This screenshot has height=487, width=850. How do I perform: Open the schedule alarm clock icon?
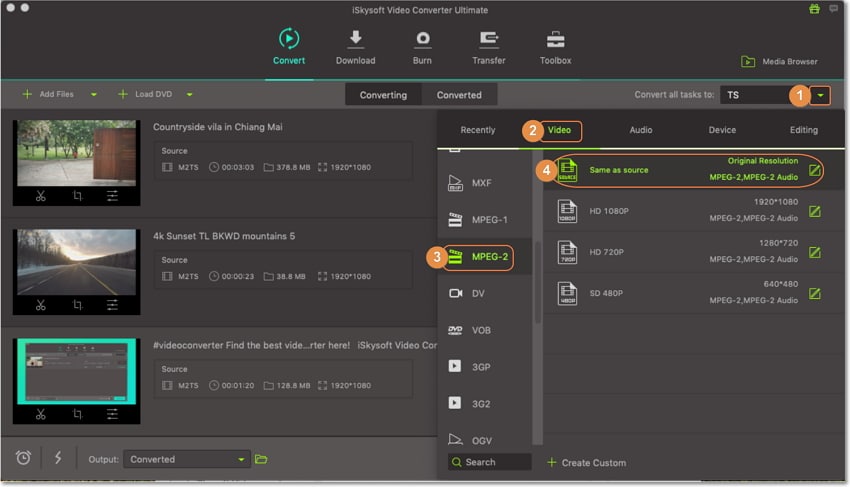click(x=23, y=458)
